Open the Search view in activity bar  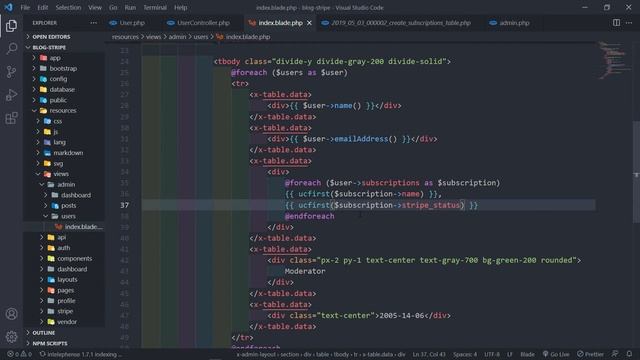[x=11, y=49]
